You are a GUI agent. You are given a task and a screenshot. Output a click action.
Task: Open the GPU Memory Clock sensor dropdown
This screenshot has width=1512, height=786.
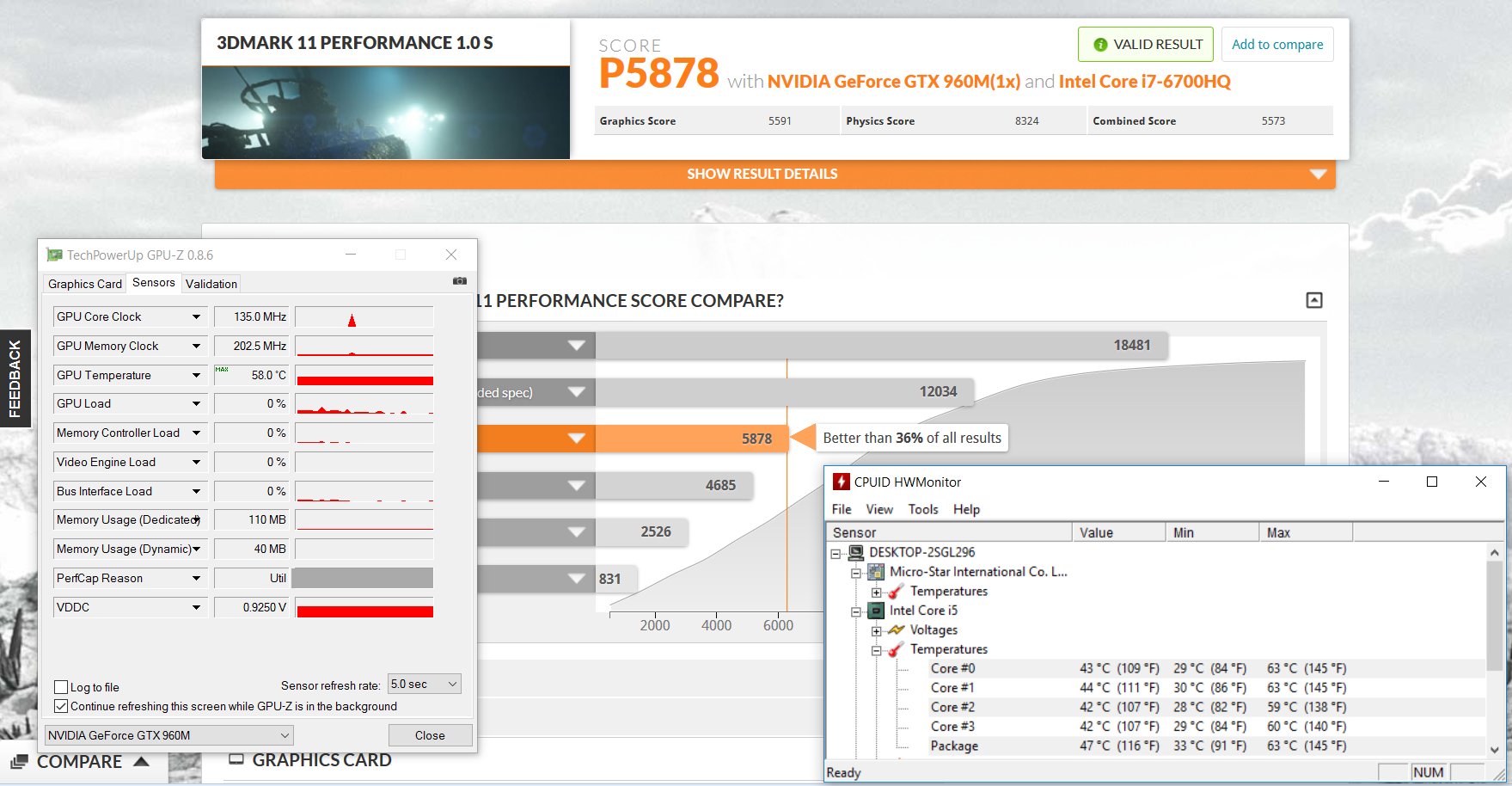pos(196,347)
